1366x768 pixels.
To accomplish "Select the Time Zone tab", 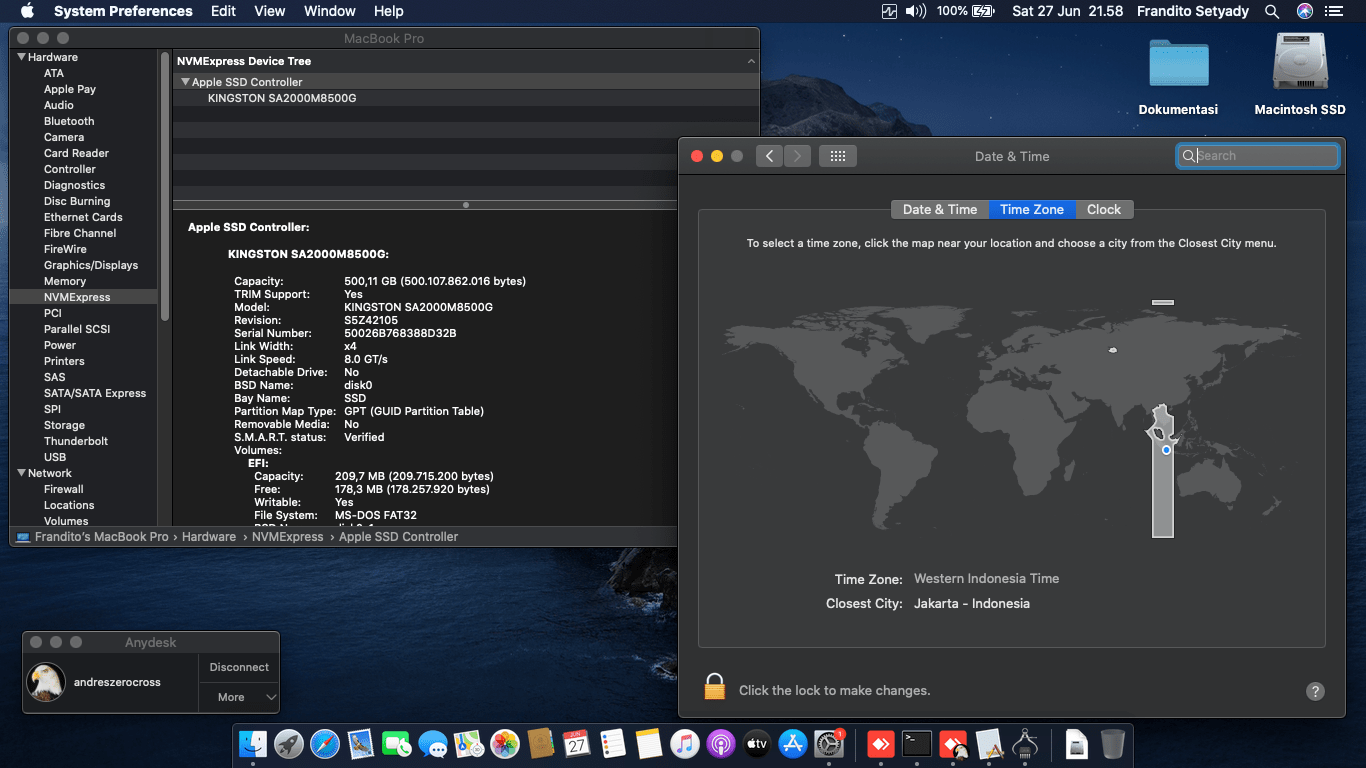I will (1032, 209).
